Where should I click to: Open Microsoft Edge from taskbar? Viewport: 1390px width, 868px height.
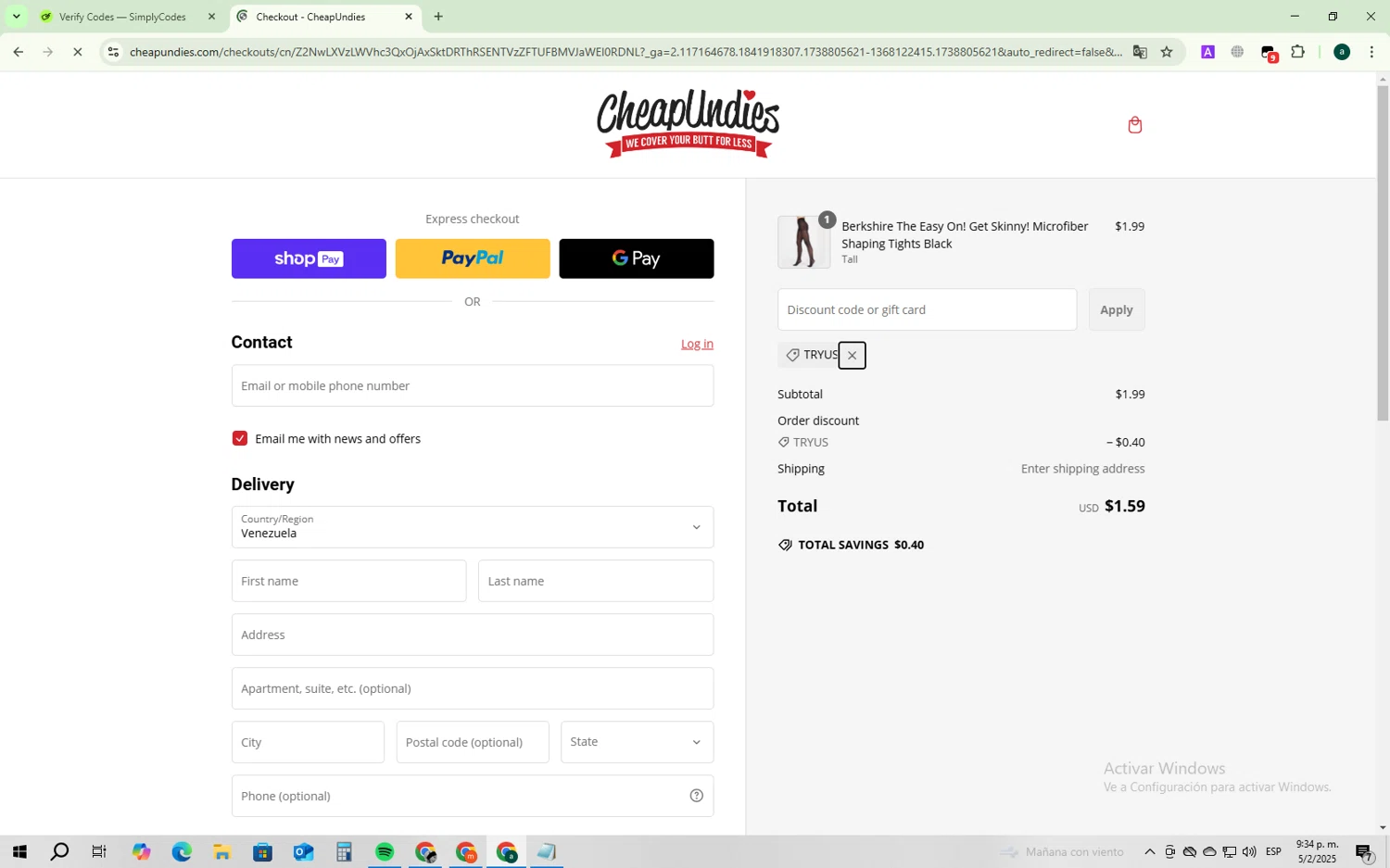pos(182,852)
